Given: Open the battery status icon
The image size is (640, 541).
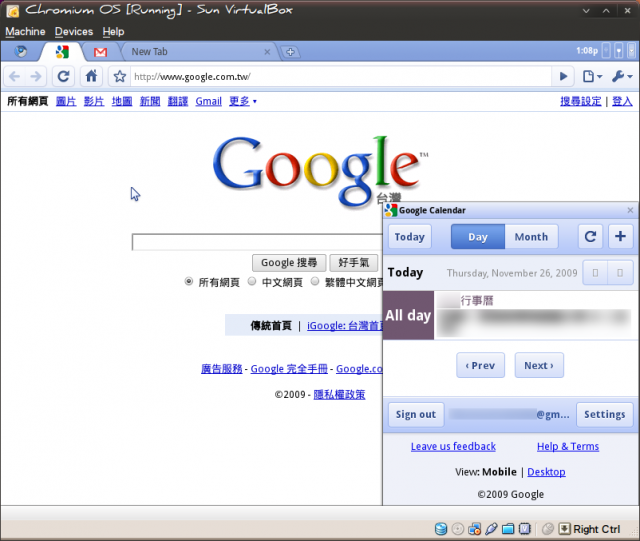Looking at the screenshot, I should coord(619,51).
